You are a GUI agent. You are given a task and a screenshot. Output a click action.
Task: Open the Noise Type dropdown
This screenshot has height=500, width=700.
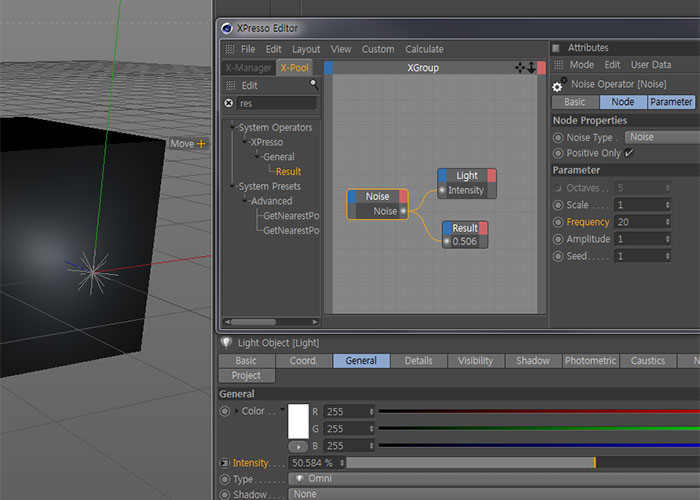(662, 137)
